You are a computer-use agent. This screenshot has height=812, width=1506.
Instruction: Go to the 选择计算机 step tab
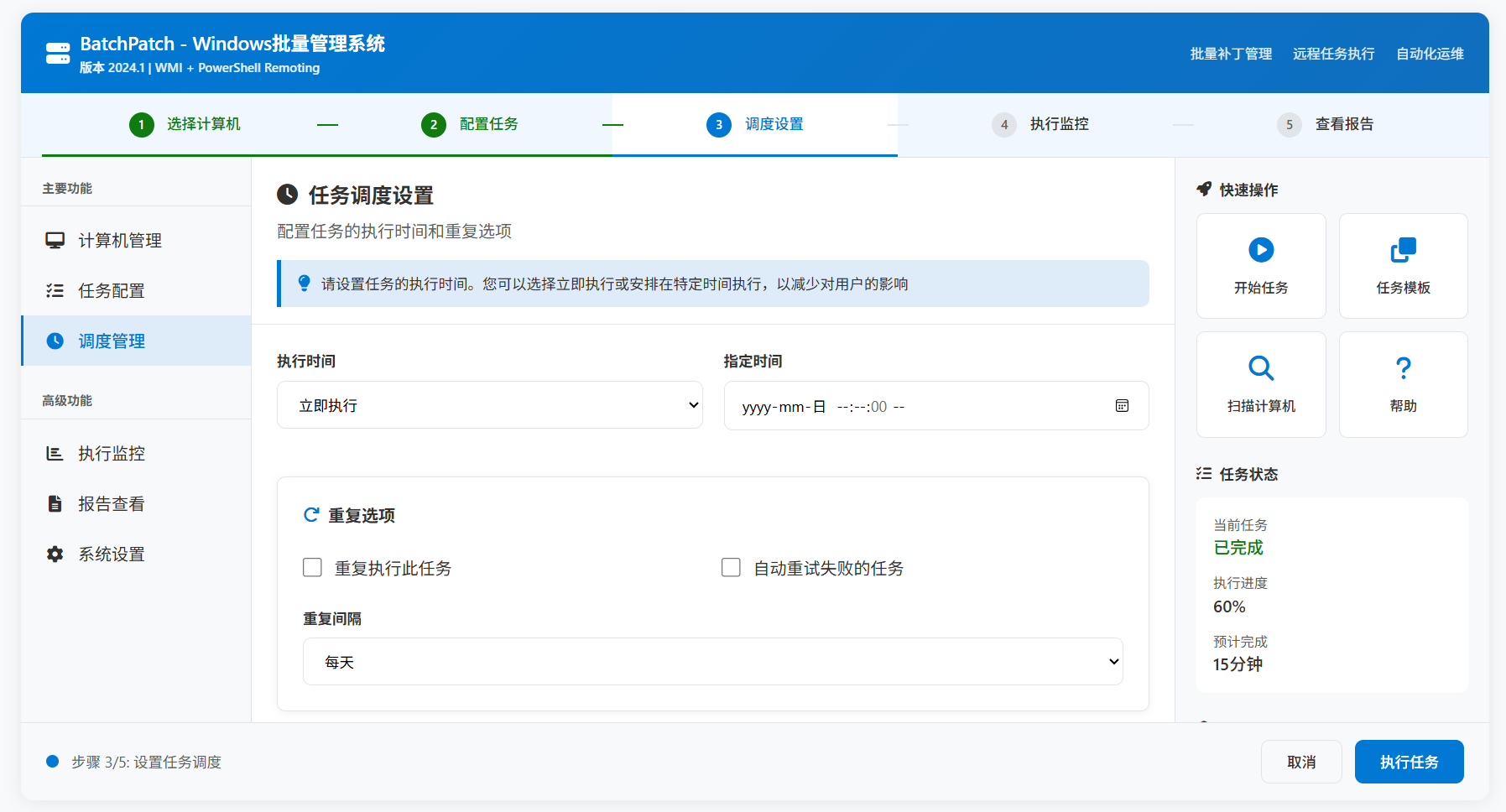click(185, 125)
